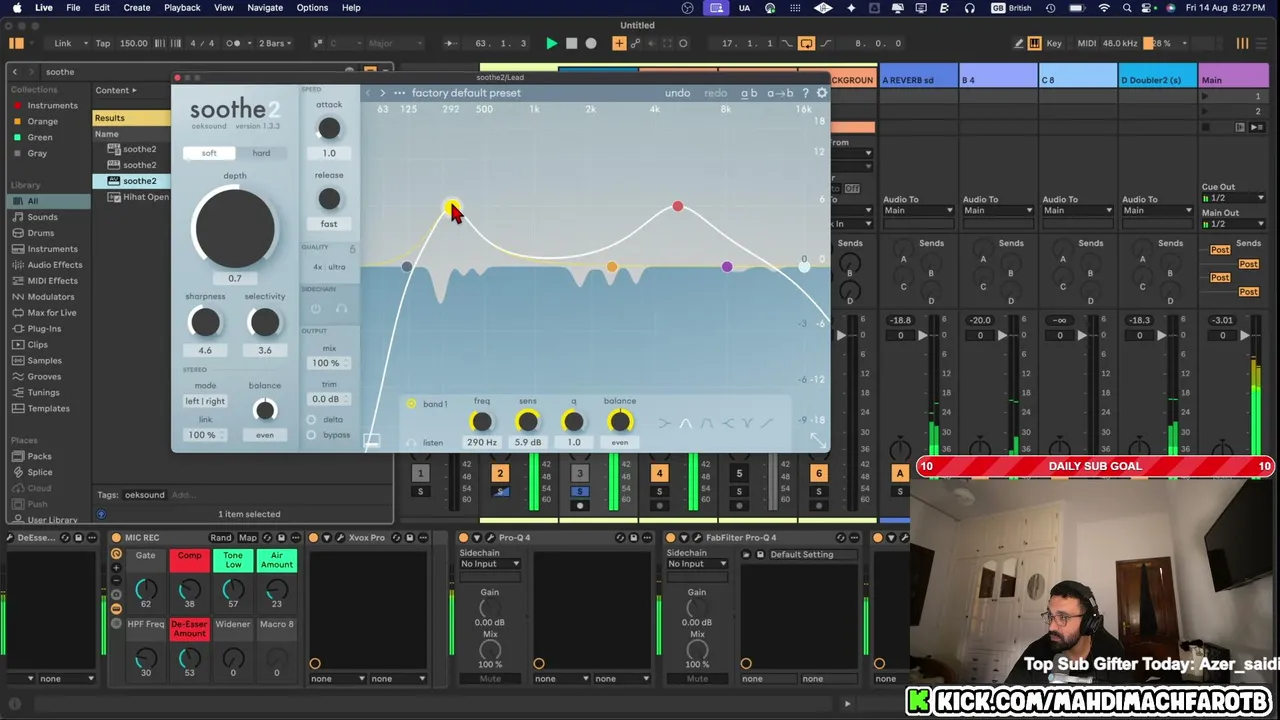1280x720 pixels.
Task: Select soft mode in soothe2
Action: point(209,153)
